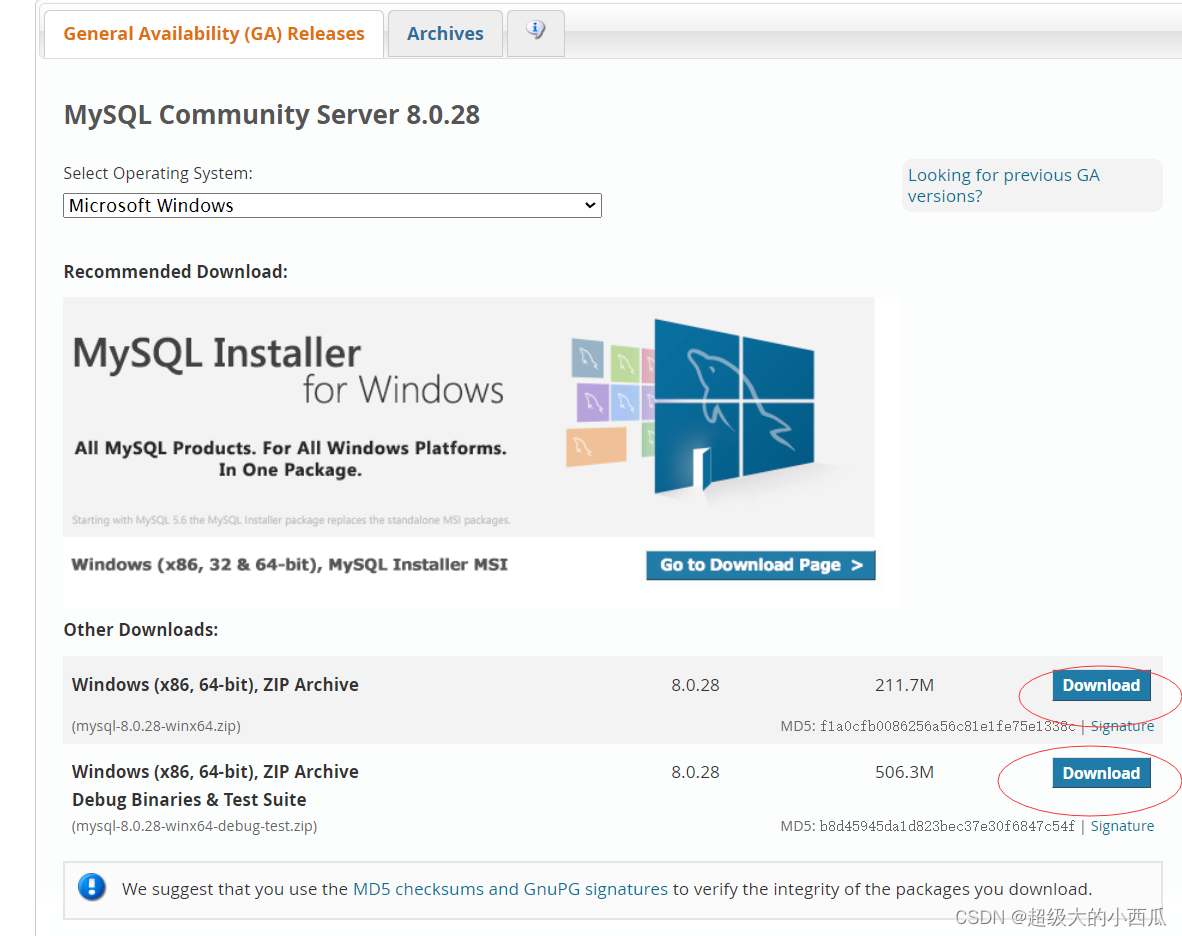Click the MD5 hash starting with f1a0cfb
The image size is (1182, 936).
coord(947,726)
